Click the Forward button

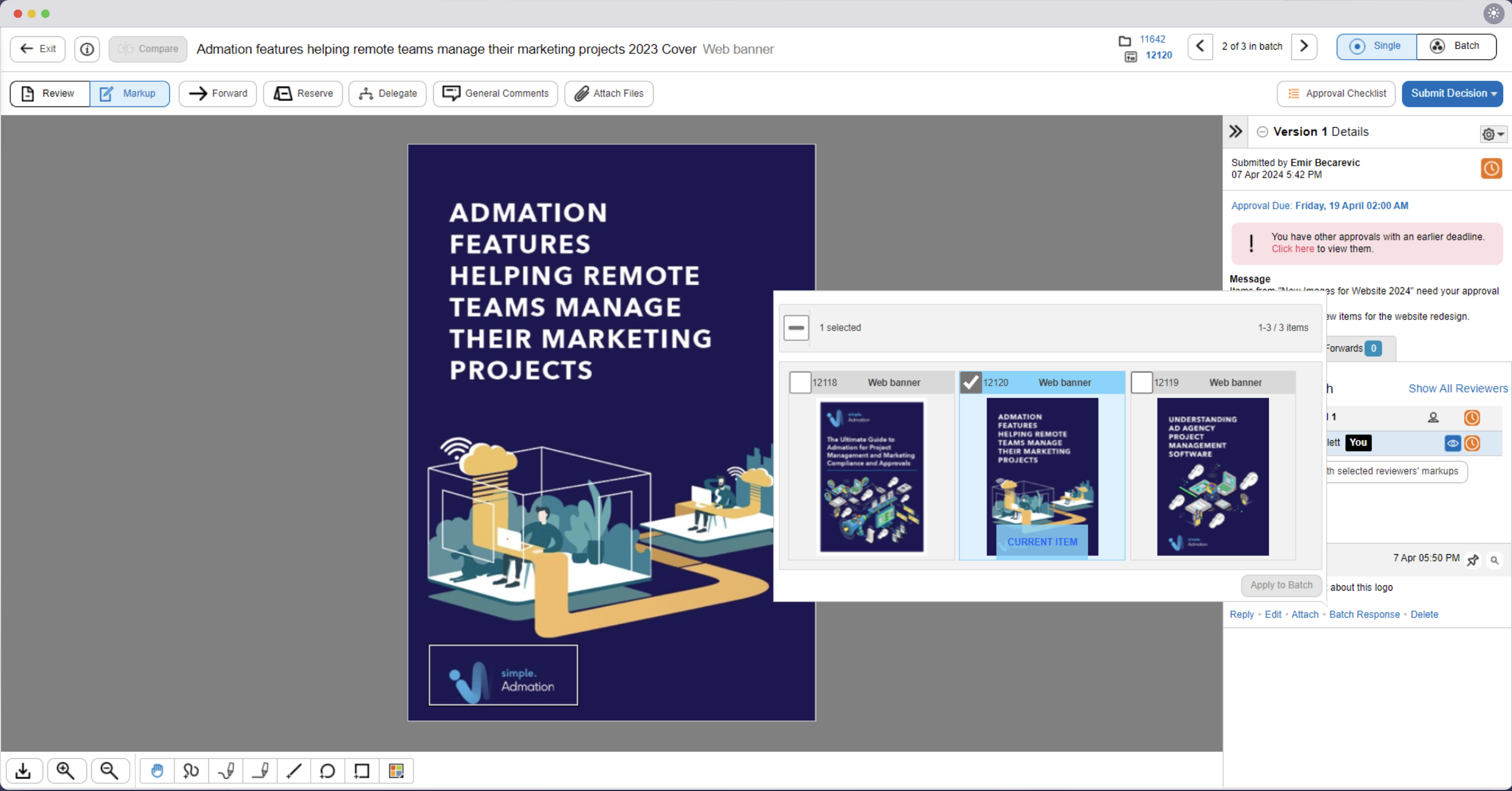coord(218,94)
